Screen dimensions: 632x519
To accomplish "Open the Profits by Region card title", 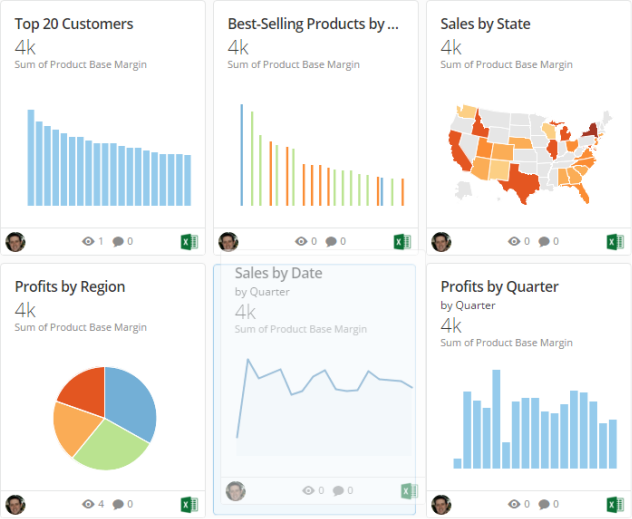I will (70, 287).
